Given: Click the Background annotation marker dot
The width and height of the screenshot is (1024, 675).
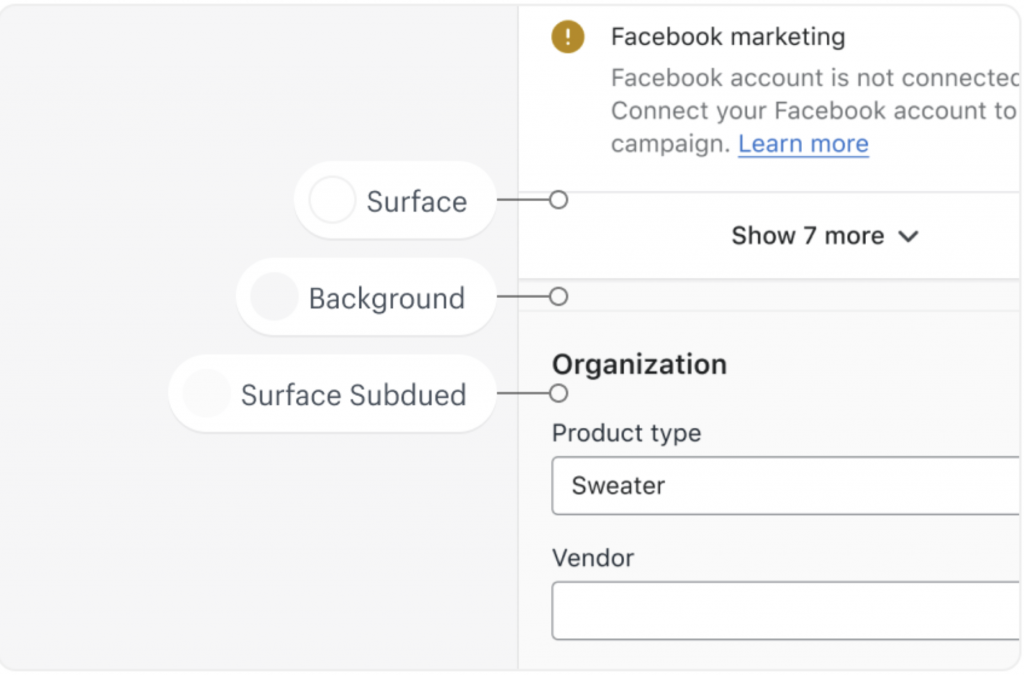Looking at the screenshot, I should (559, 297).
